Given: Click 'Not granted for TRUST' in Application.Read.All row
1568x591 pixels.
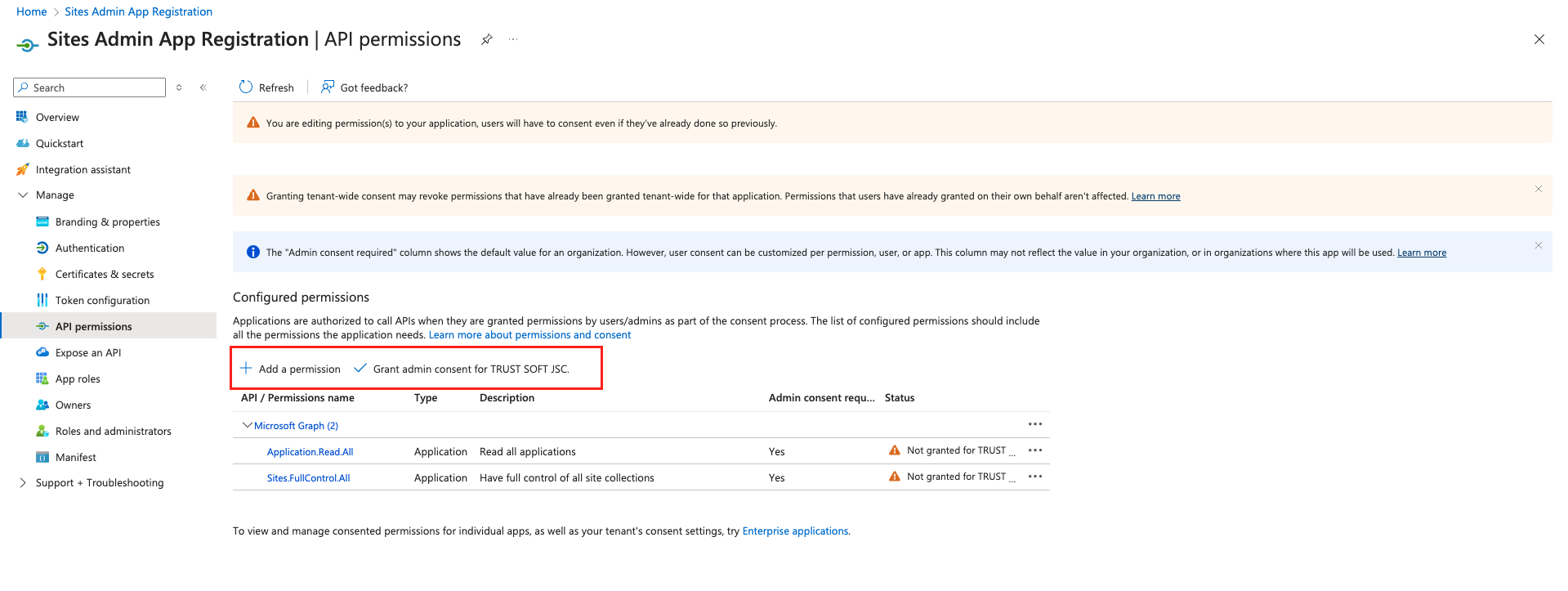Looking at the screenshot, I should (x=956, y=450).
